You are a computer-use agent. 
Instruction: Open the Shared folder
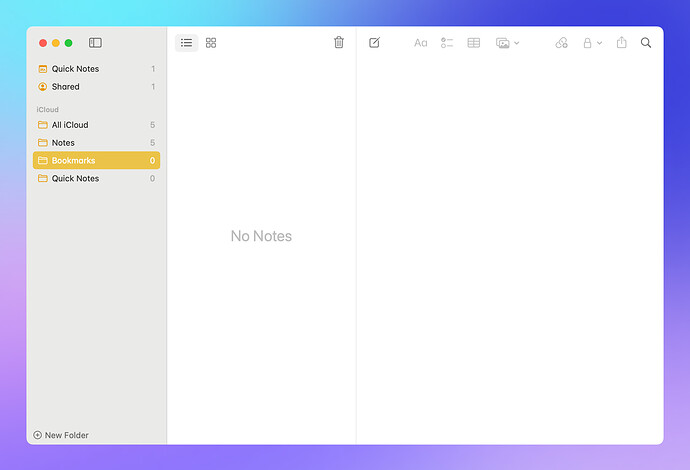click(x=66, y=87)
